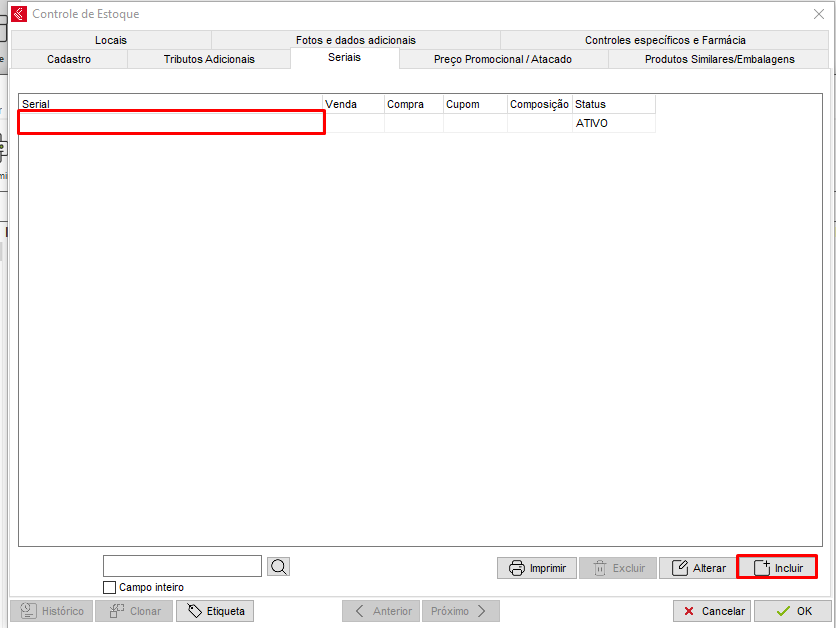The width and height of the screenshot is (836, 628).
Task: Go to Produtos Similares/Embalagens tab
Action: [x=719, y=59]
